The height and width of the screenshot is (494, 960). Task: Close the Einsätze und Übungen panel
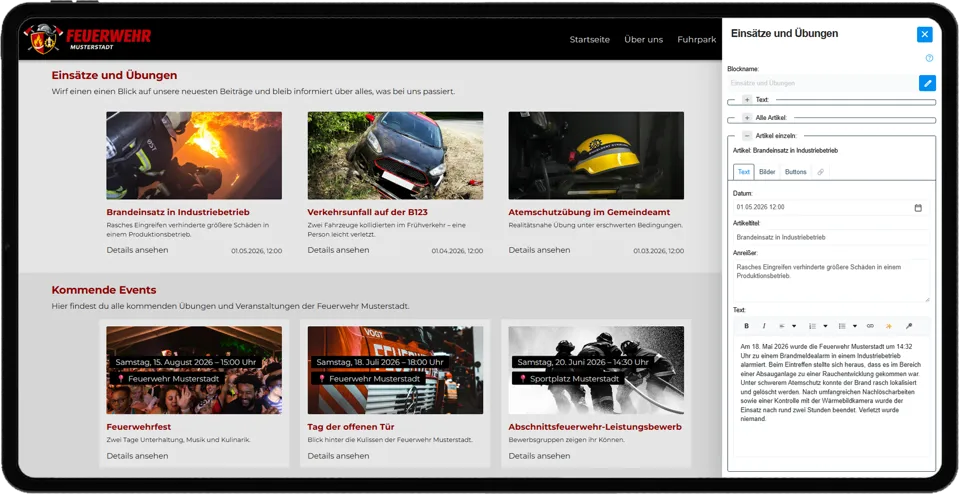(x=924, y=34)
